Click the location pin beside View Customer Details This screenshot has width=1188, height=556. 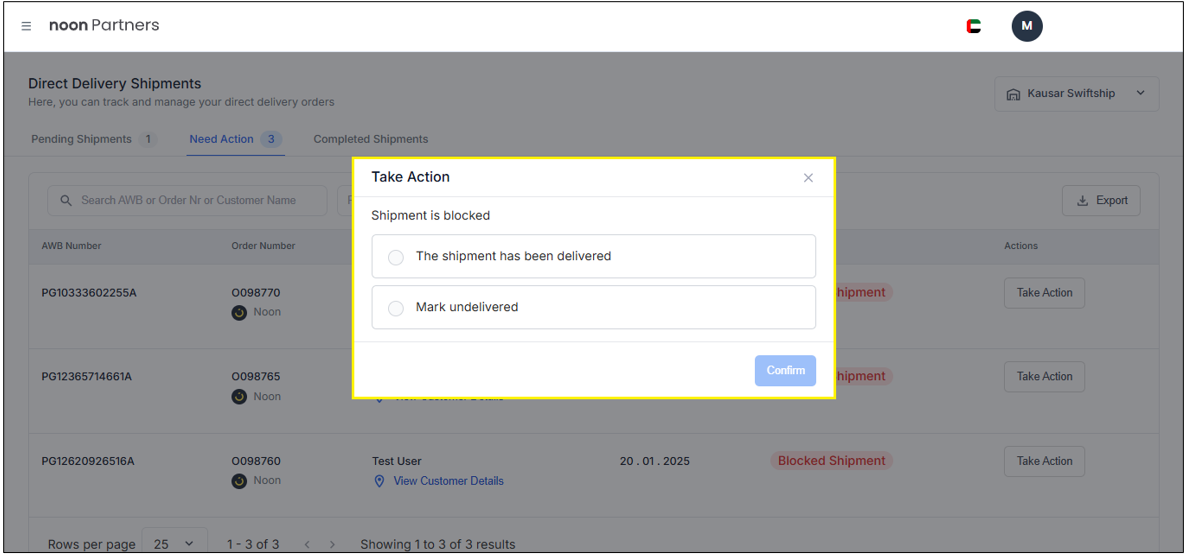(379, 481)
